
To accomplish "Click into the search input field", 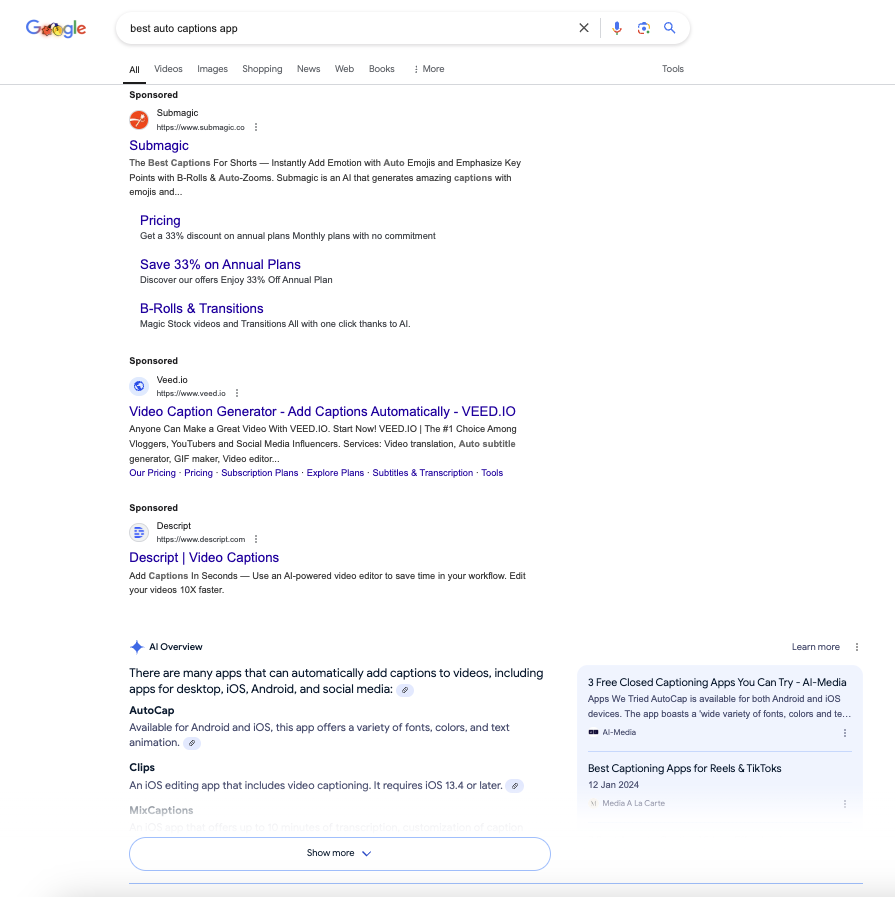I will tap(349, 28).
